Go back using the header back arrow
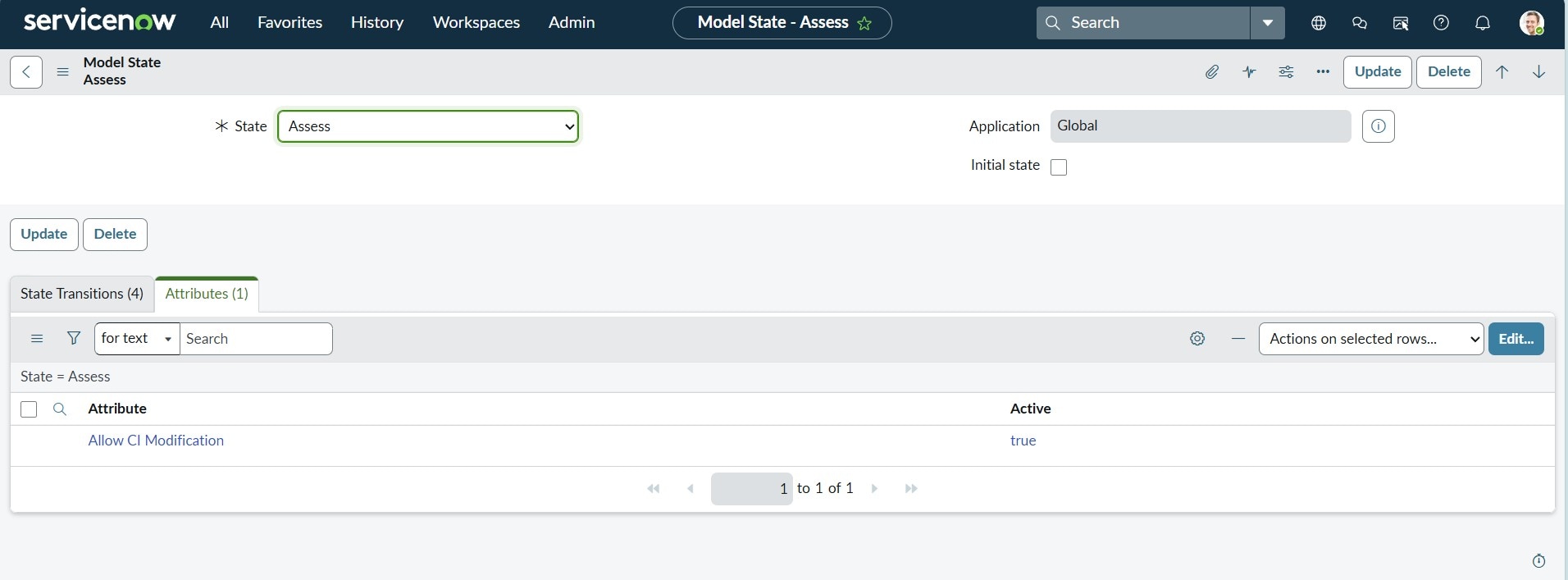1568x580 pixels. point(26,72)
